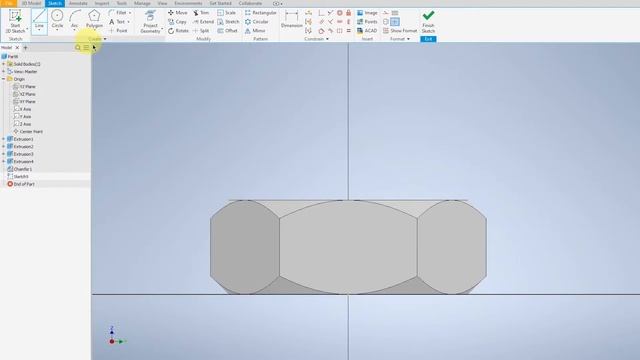Expand the Format panel dropdown
Image resolution: width=640 pixels, height=360 pixels.
[408, 39]
